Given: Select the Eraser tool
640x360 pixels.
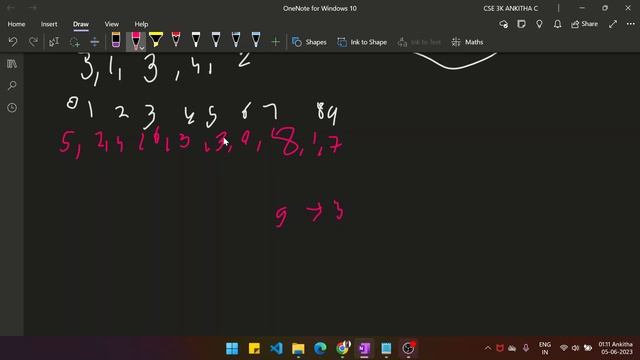Looking at the screenshot, I should coord(116,40).
